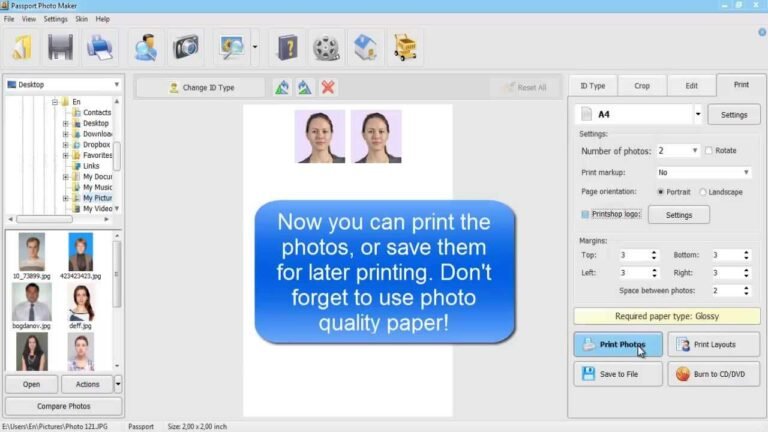The width and height of the screenshot is (768, 432).
Task: Open the Skin menu
Action: tap(81, 19)
